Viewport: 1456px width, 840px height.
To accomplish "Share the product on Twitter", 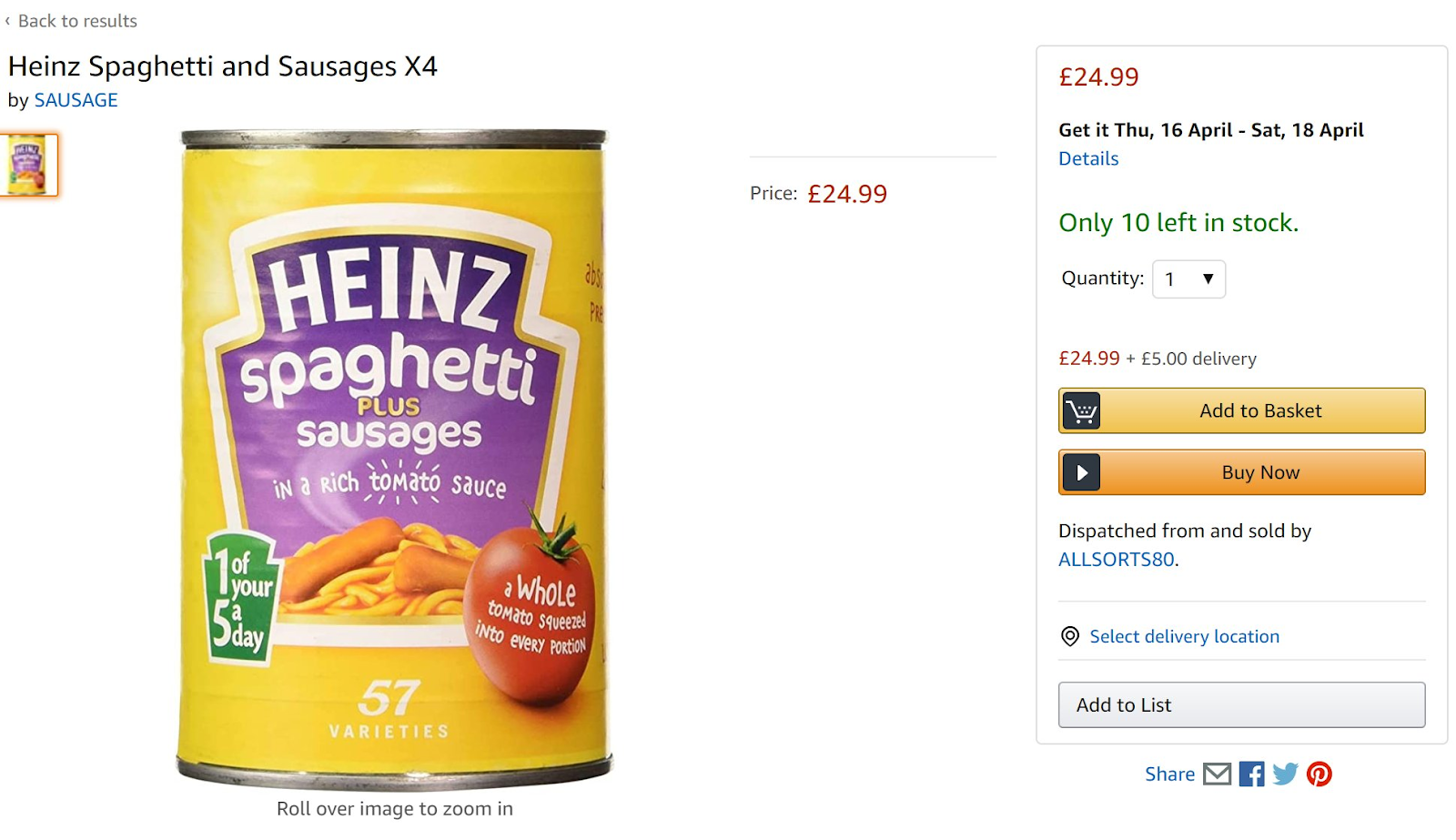I will pyautogui.click(x=1286, y=774).
